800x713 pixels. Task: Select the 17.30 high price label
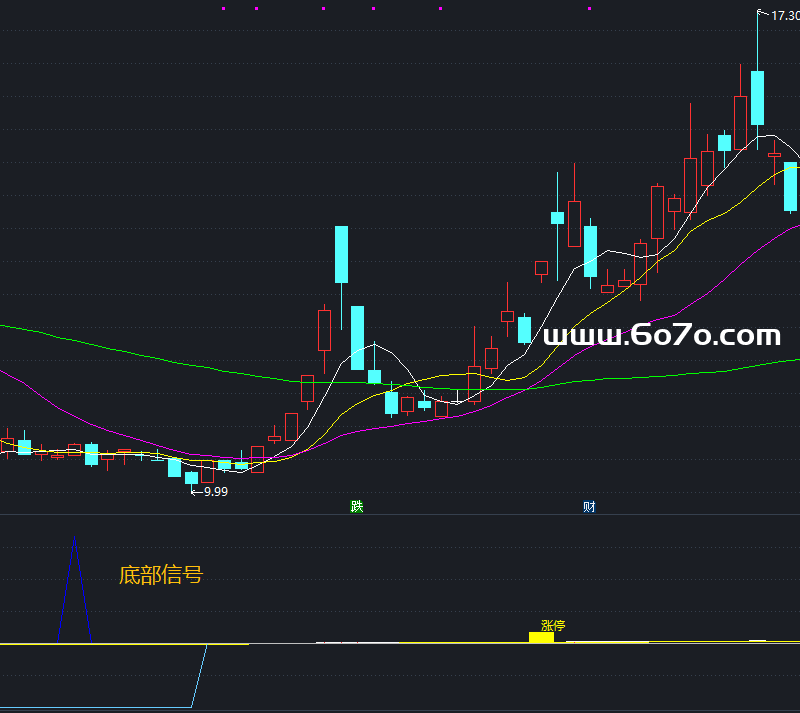coord(783,15)
